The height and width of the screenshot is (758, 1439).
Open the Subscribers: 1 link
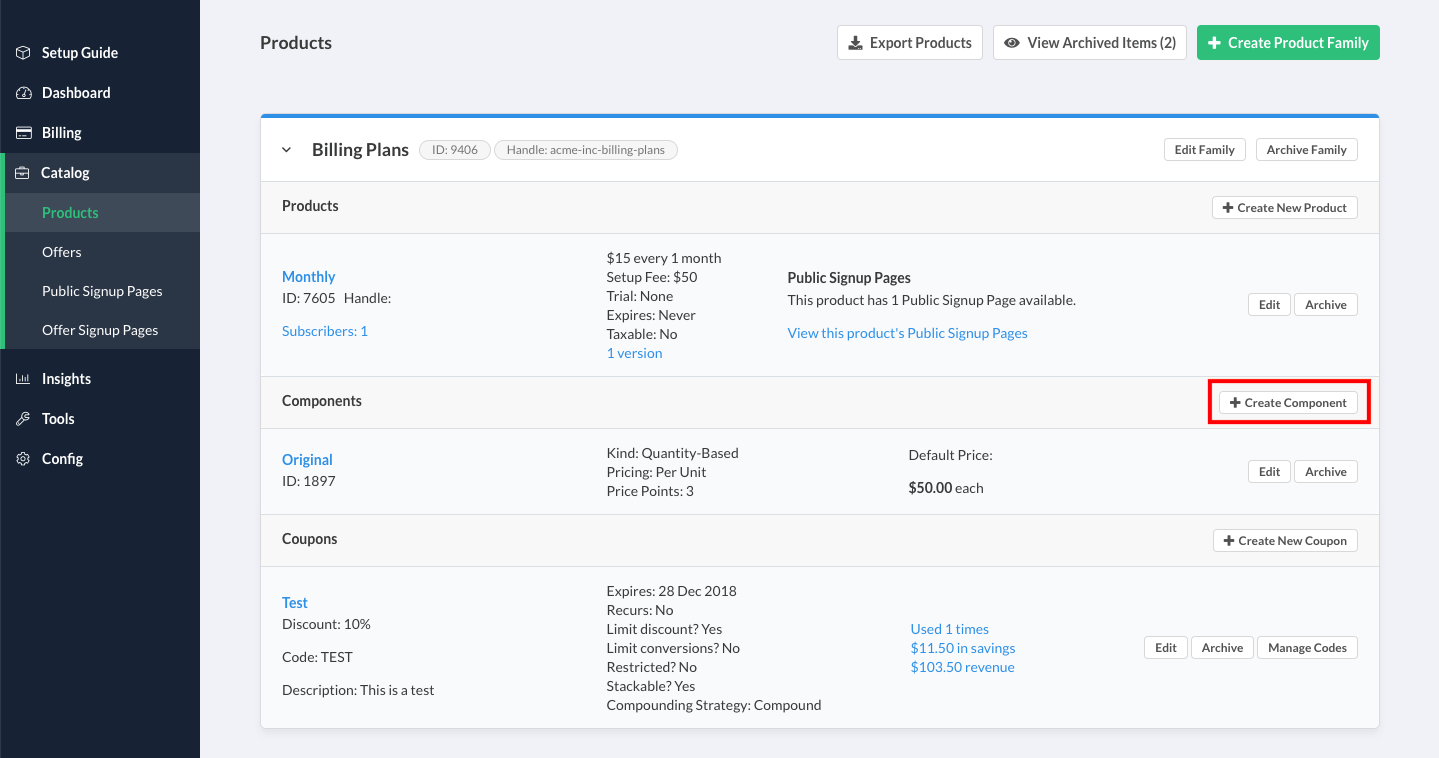coord(325,331)
